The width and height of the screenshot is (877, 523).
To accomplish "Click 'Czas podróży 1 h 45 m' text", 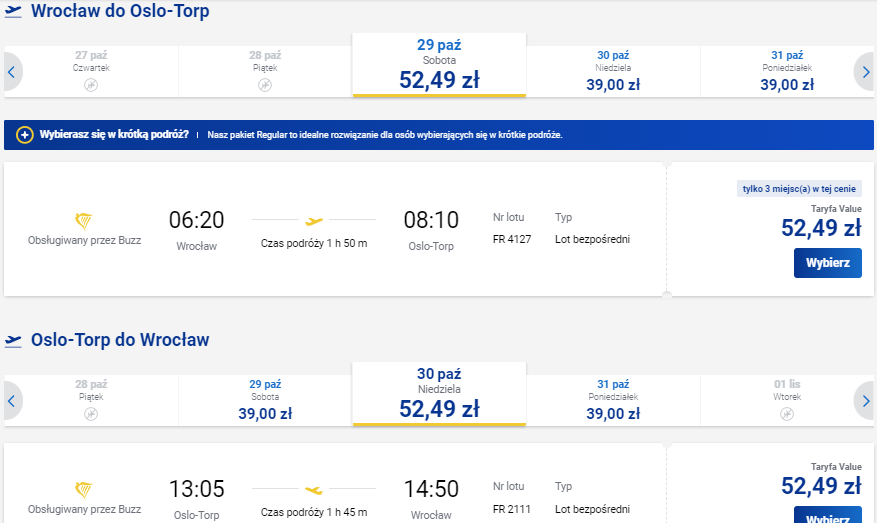I will point(314,512).
